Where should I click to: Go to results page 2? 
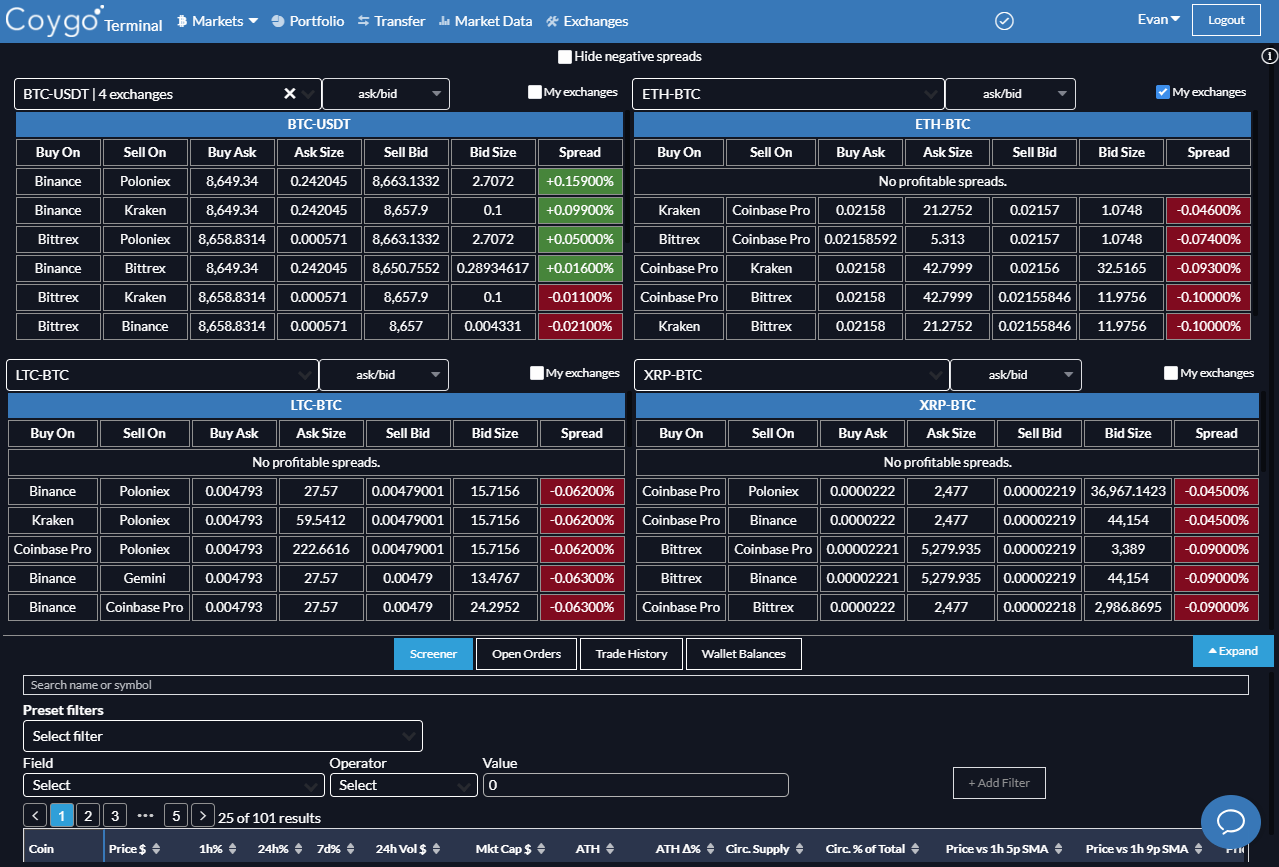click(x=87, y=815)
